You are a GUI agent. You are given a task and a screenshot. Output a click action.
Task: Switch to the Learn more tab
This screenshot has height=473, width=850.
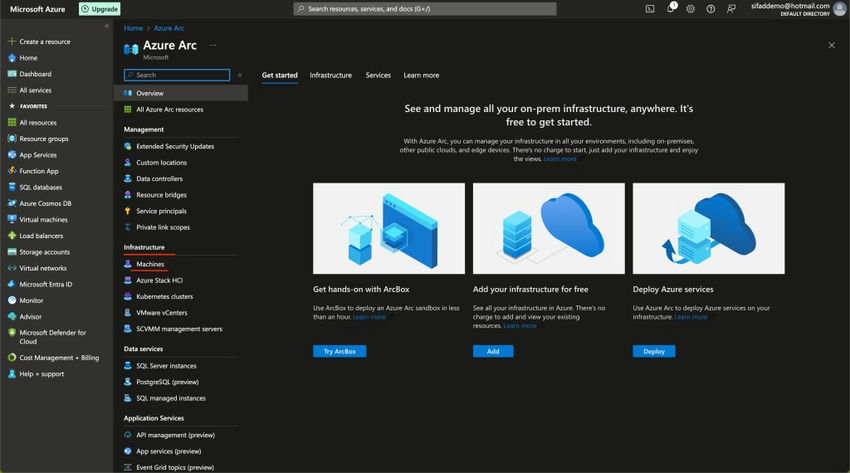pos(421,75)
